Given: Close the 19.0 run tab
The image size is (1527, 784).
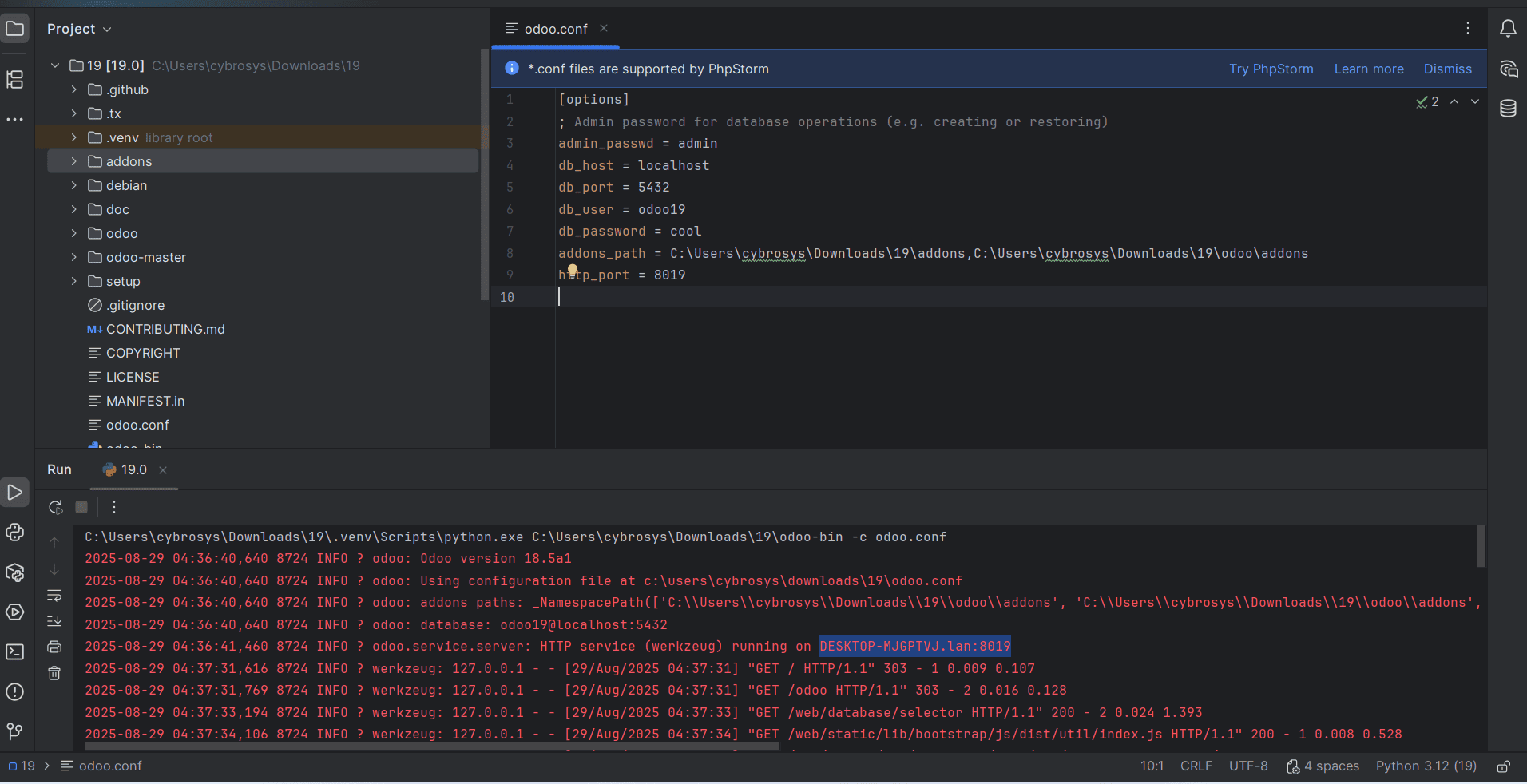Looking at the screenshot, I should coord(163,470).
